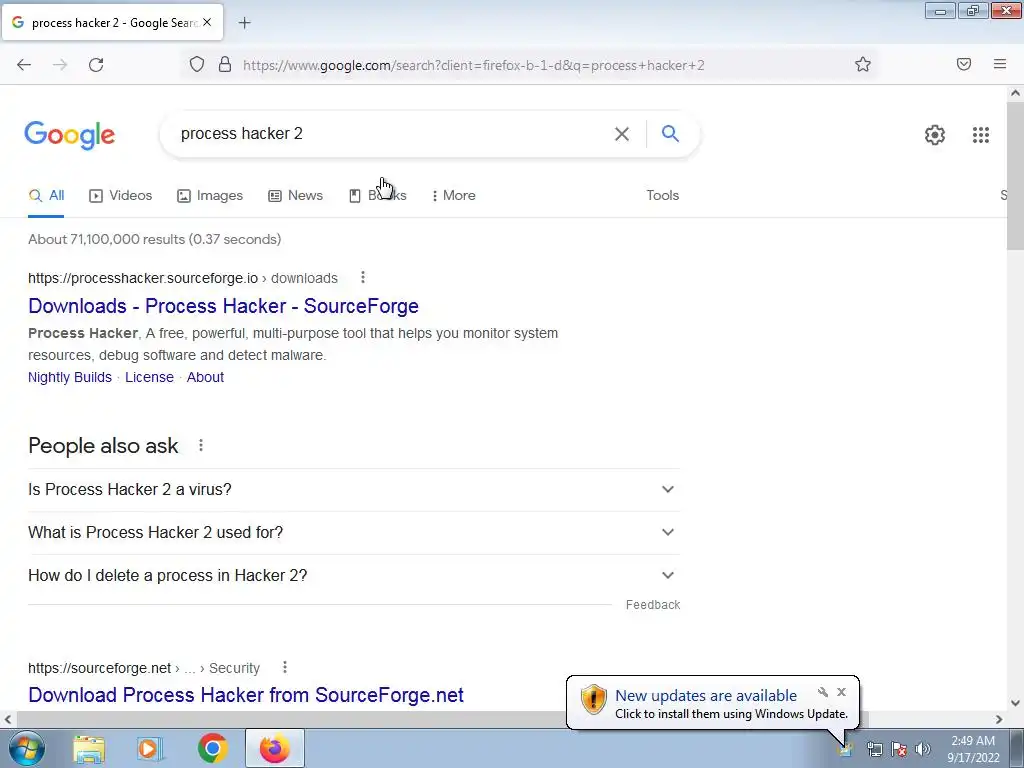Image resolution: width=1024 pixels, height=768 pixels.
Task: Open options for the sourceforge.net result
Action: click(x=284, y=667)
